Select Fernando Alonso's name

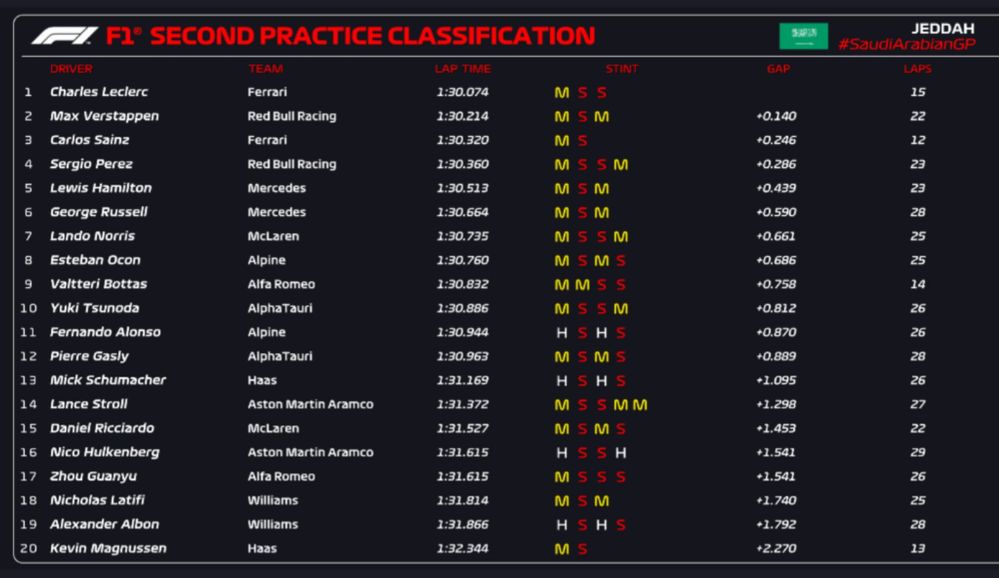click(x=105, y=332)
